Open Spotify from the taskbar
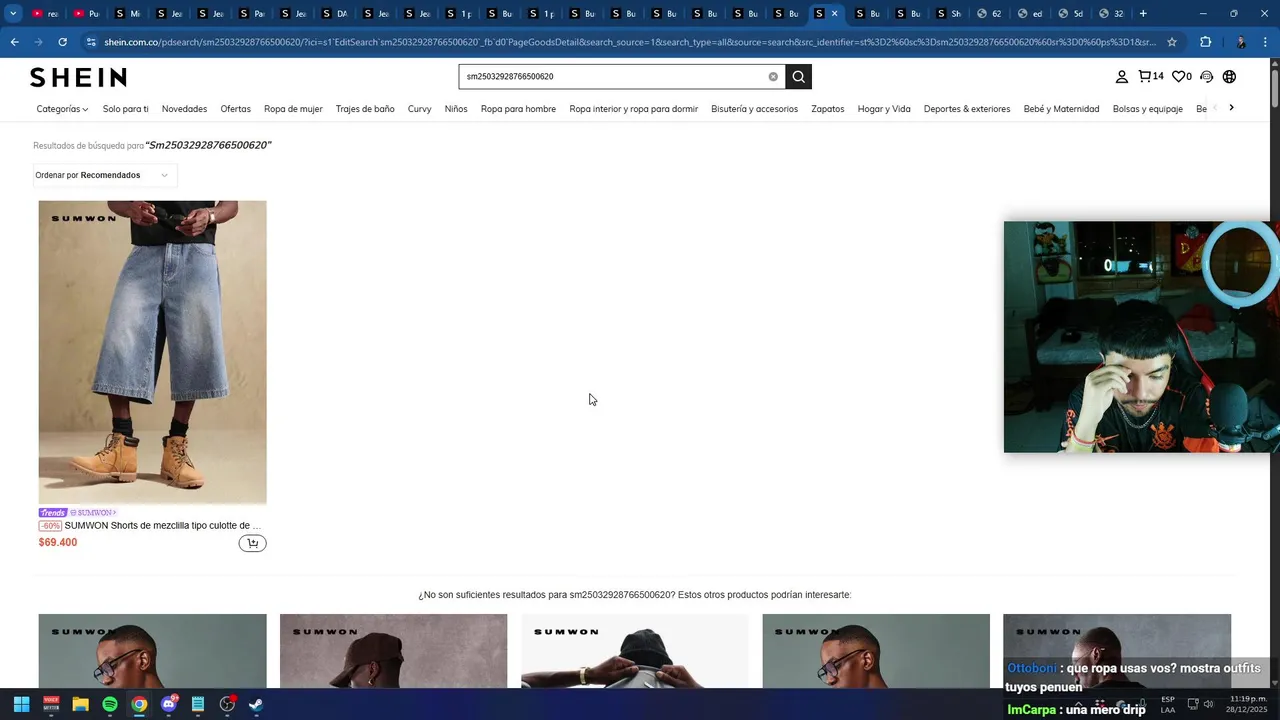Viewport: 1280px width, 720px height. 110,704
